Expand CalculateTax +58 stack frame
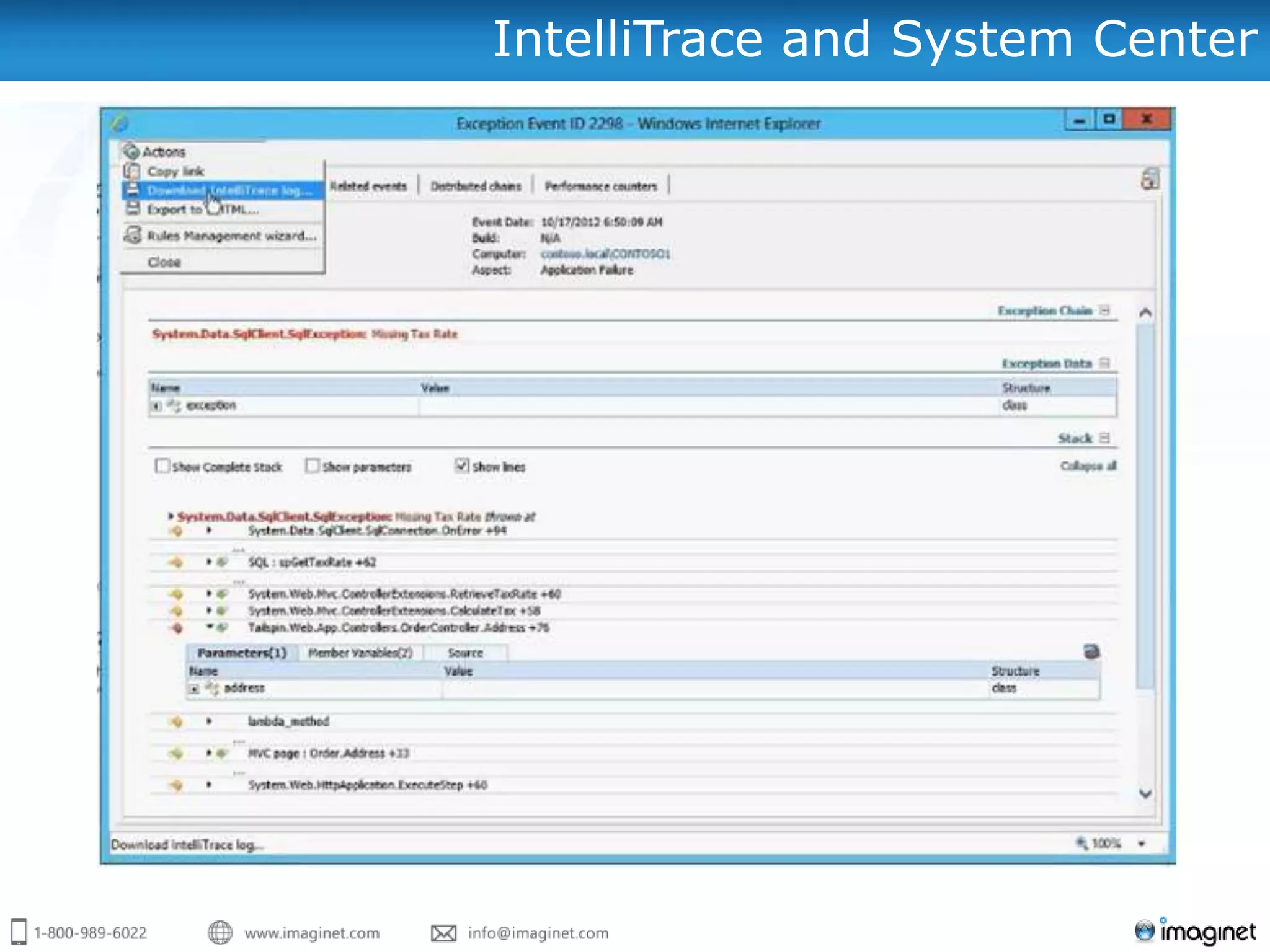This screenshot has height=952, width=1270. pos(209,610)
